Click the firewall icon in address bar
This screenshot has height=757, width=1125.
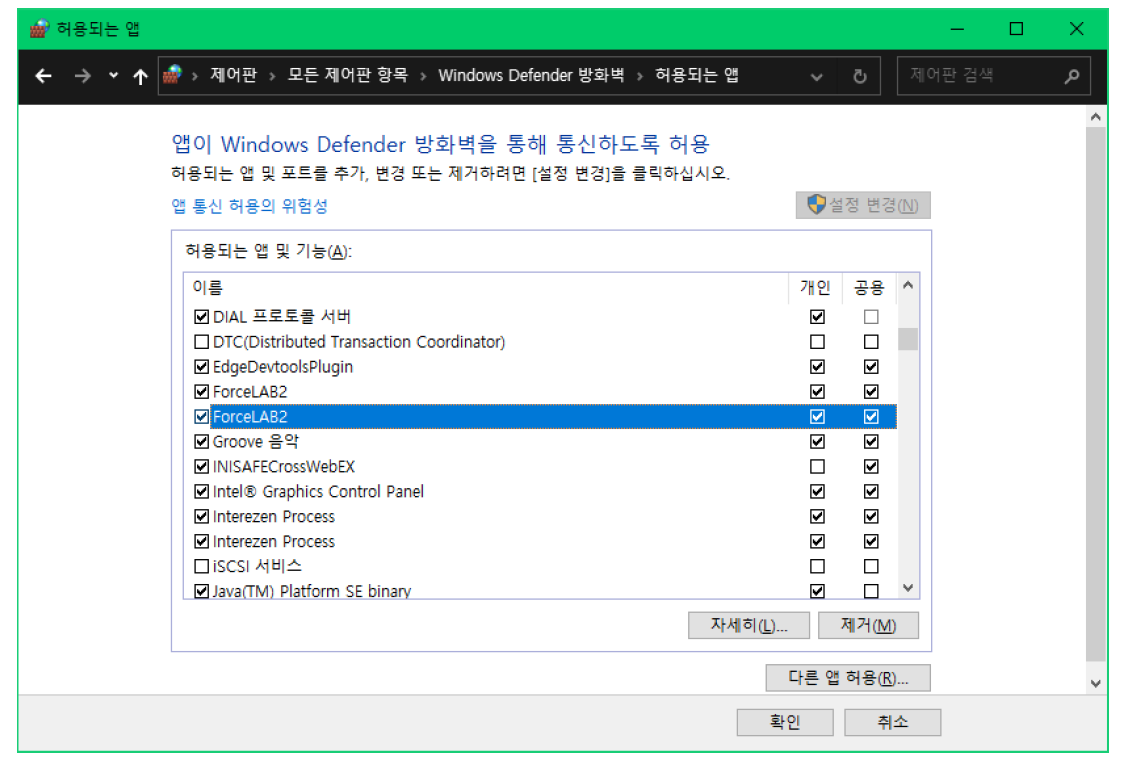point(172,75)
